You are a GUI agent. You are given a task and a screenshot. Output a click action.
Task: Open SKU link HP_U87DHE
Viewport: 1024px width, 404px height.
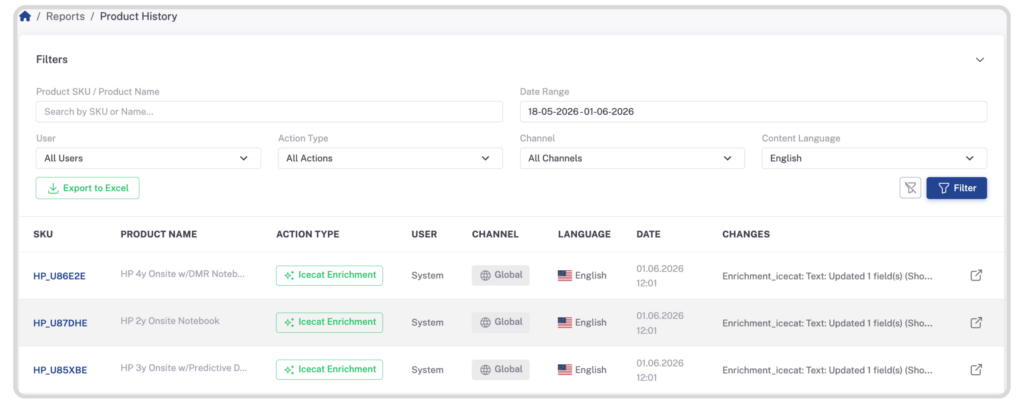[x=60, y=323]
